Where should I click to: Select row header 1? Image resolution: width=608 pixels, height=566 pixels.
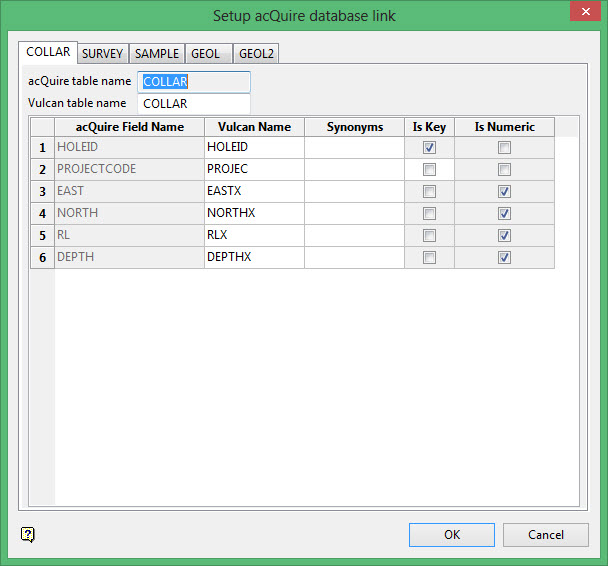pyautogui.click(x=43, y=147)
